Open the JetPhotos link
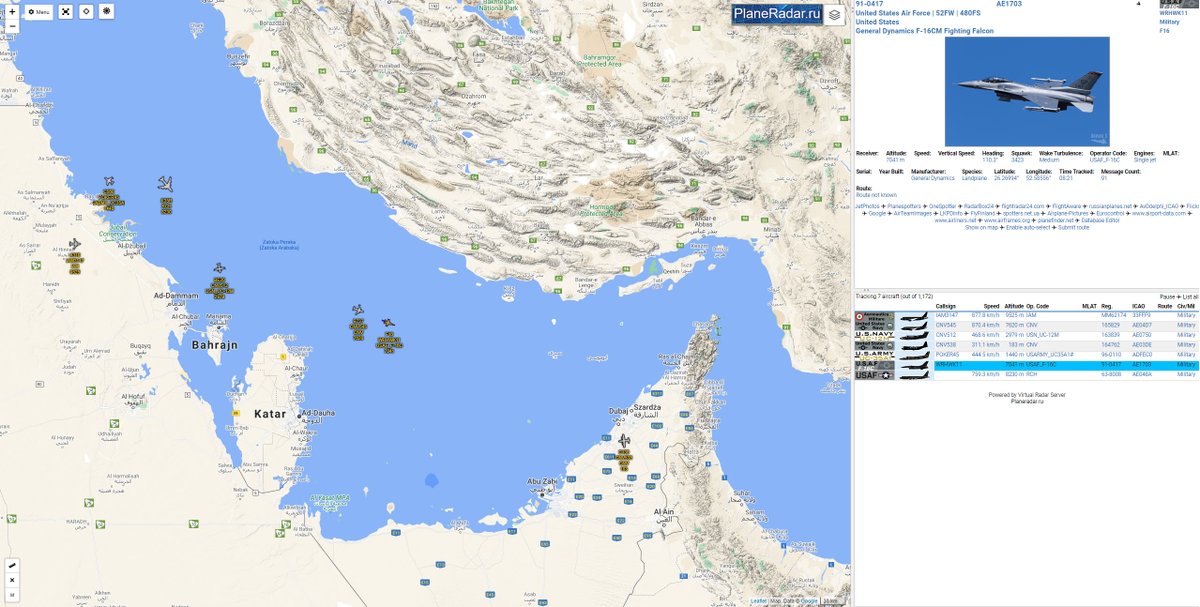This screenshot has width=1200, height=607. [x=867, y=206]
